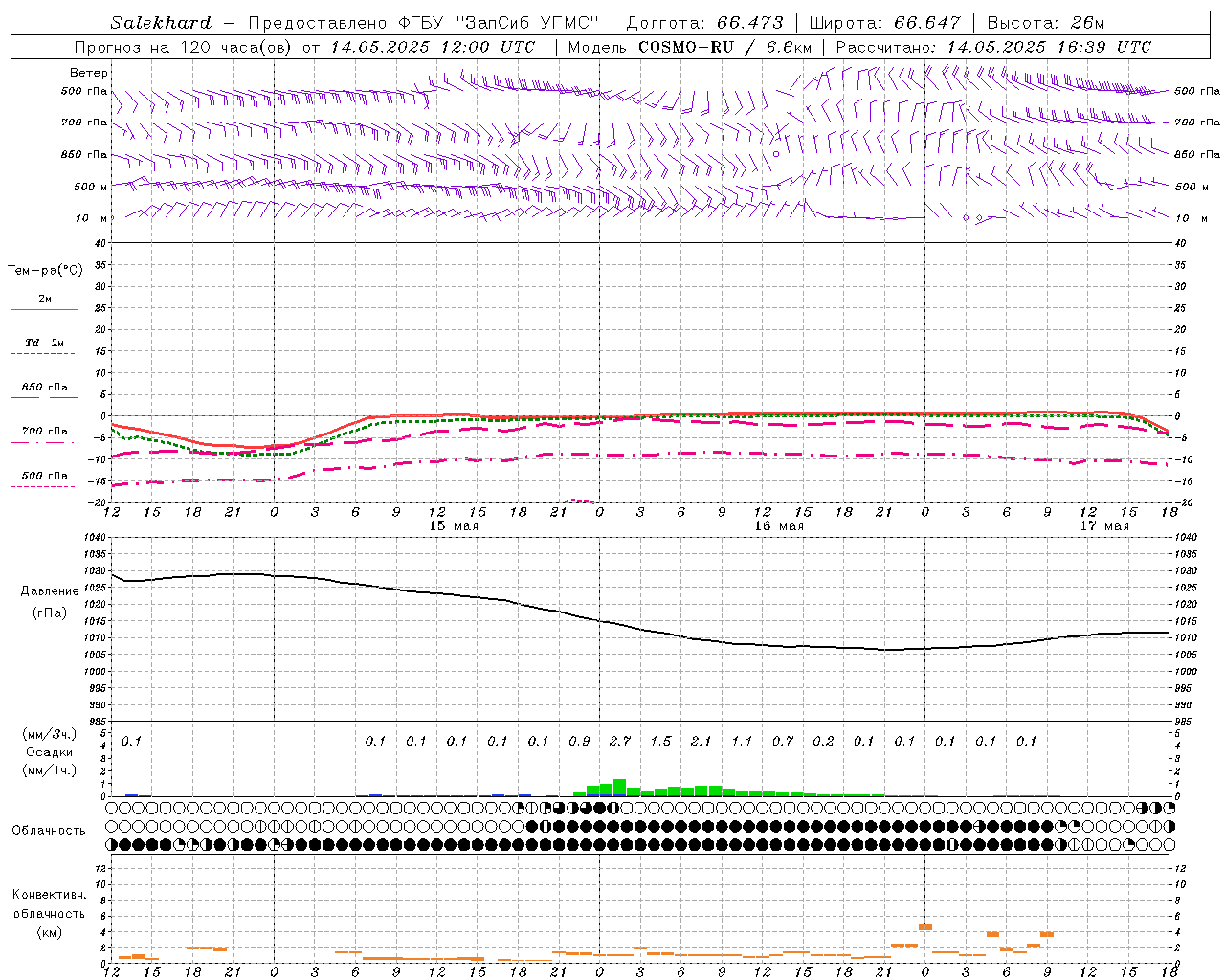Click the 2.1 precipitation value
Viewport: 1225px width, 980px height.
coord(702,742)
